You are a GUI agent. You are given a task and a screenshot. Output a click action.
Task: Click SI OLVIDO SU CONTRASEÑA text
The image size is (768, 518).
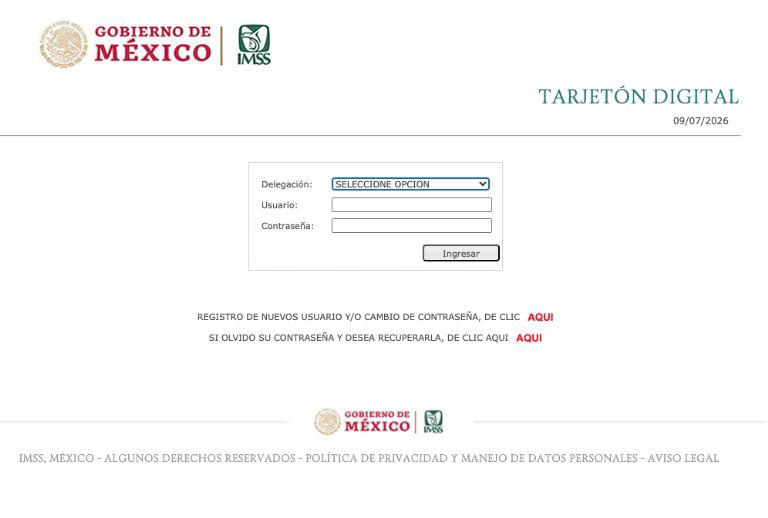click(x=359, y=338)
